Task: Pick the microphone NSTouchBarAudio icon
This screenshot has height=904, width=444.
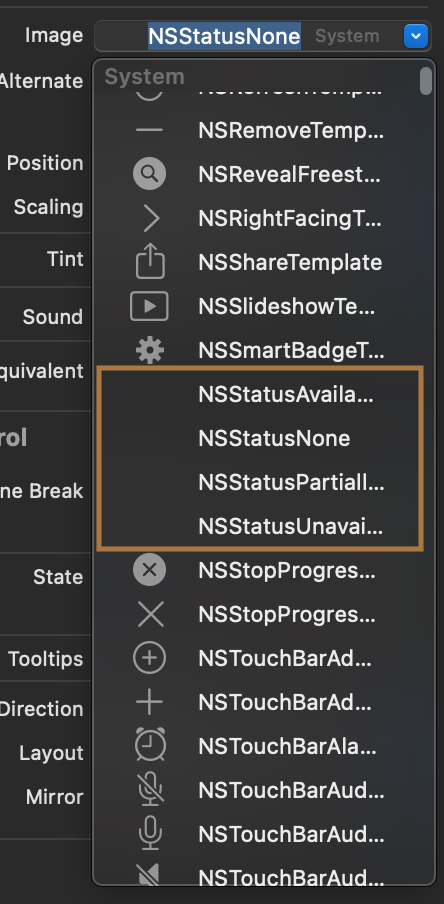Action: [150, 833]
